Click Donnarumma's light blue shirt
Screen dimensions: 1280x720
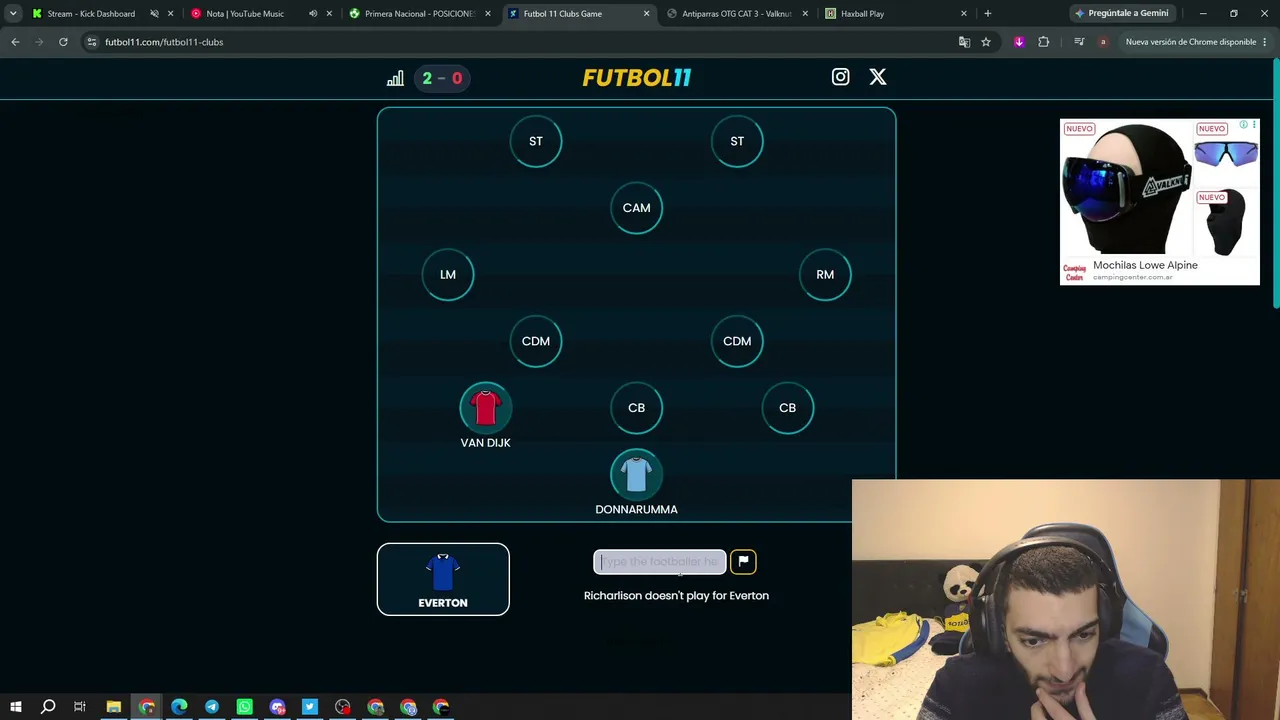tap(637, 475)
